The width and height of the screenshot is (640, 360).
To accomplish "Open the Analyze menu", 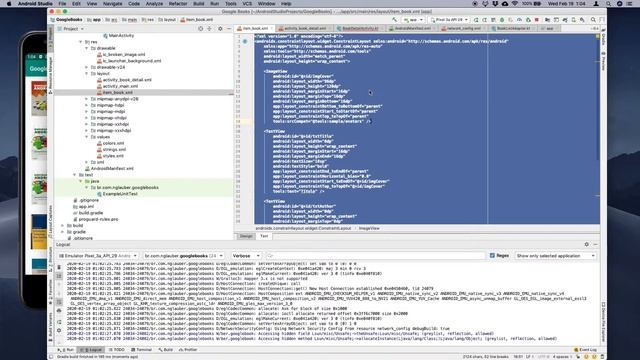I will pos(154,4).
